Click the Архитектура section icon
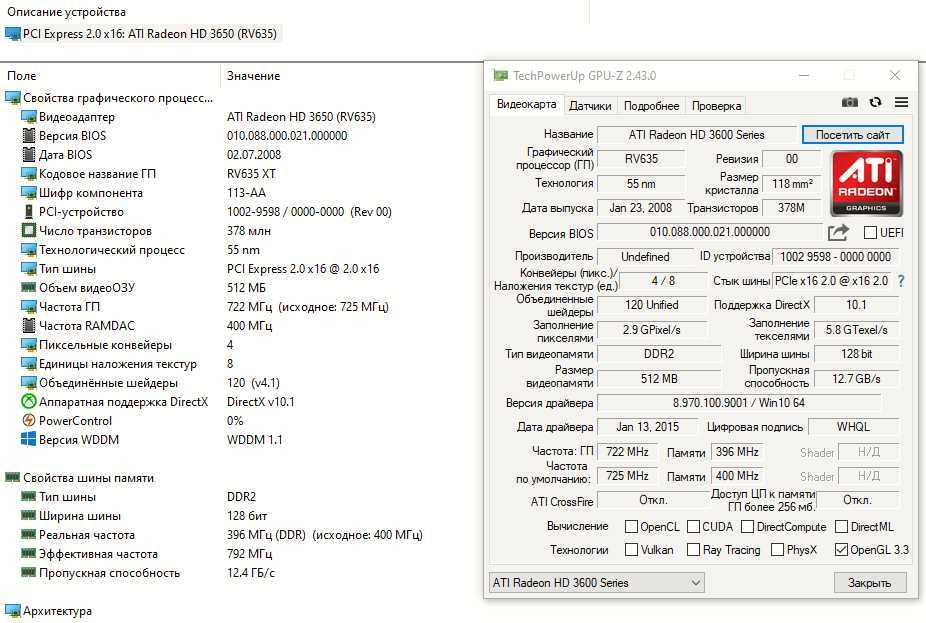Screen dimensions: 926x623 12,611
